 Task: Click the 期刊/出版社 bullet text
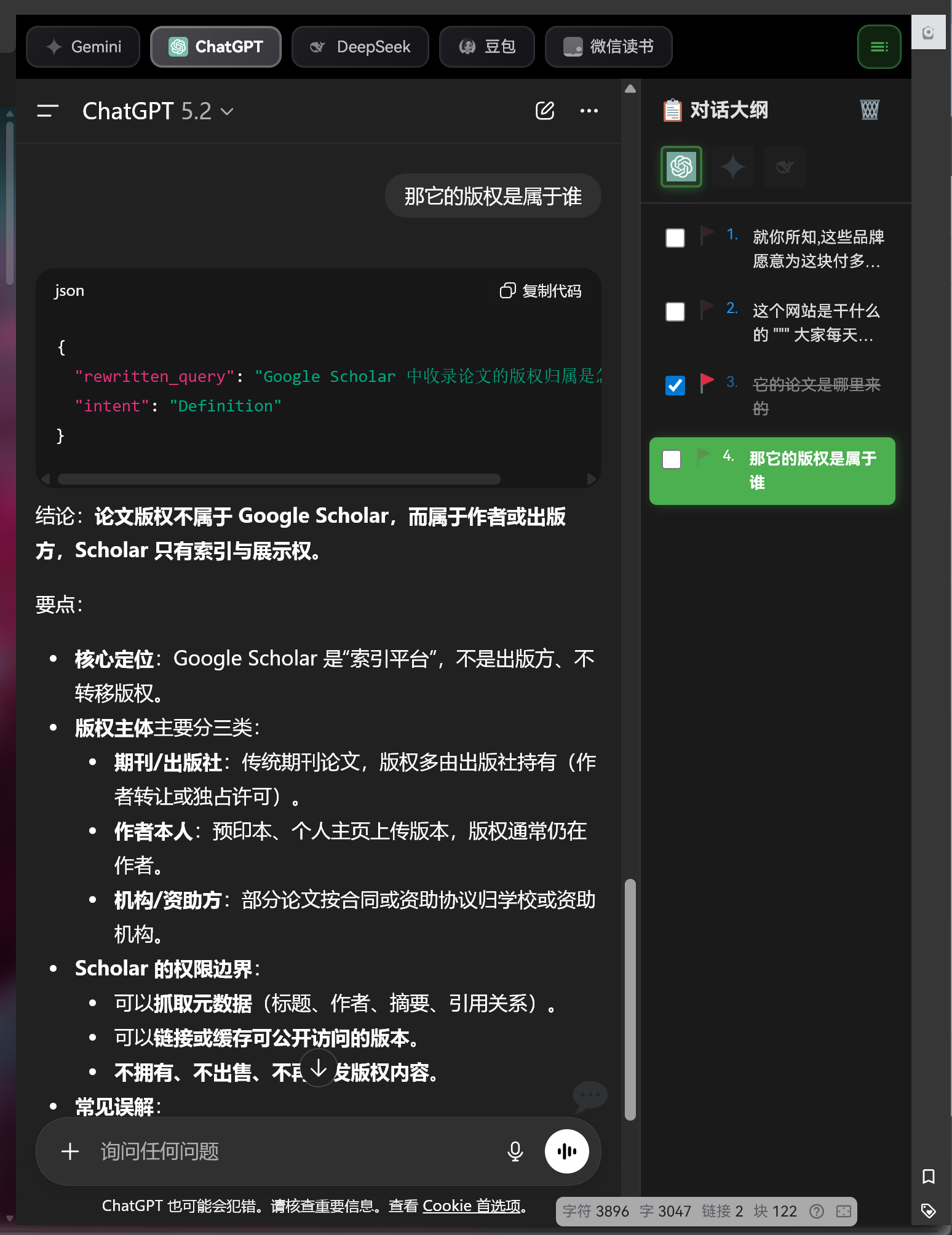click(355, 779)
